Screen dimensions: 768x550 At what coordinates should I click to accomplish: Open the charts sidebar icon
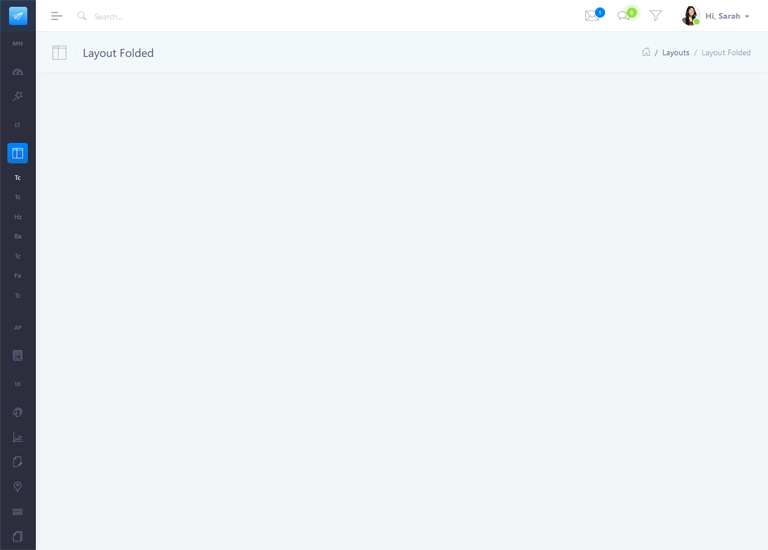pyautogui.click(x=18, y=437)
